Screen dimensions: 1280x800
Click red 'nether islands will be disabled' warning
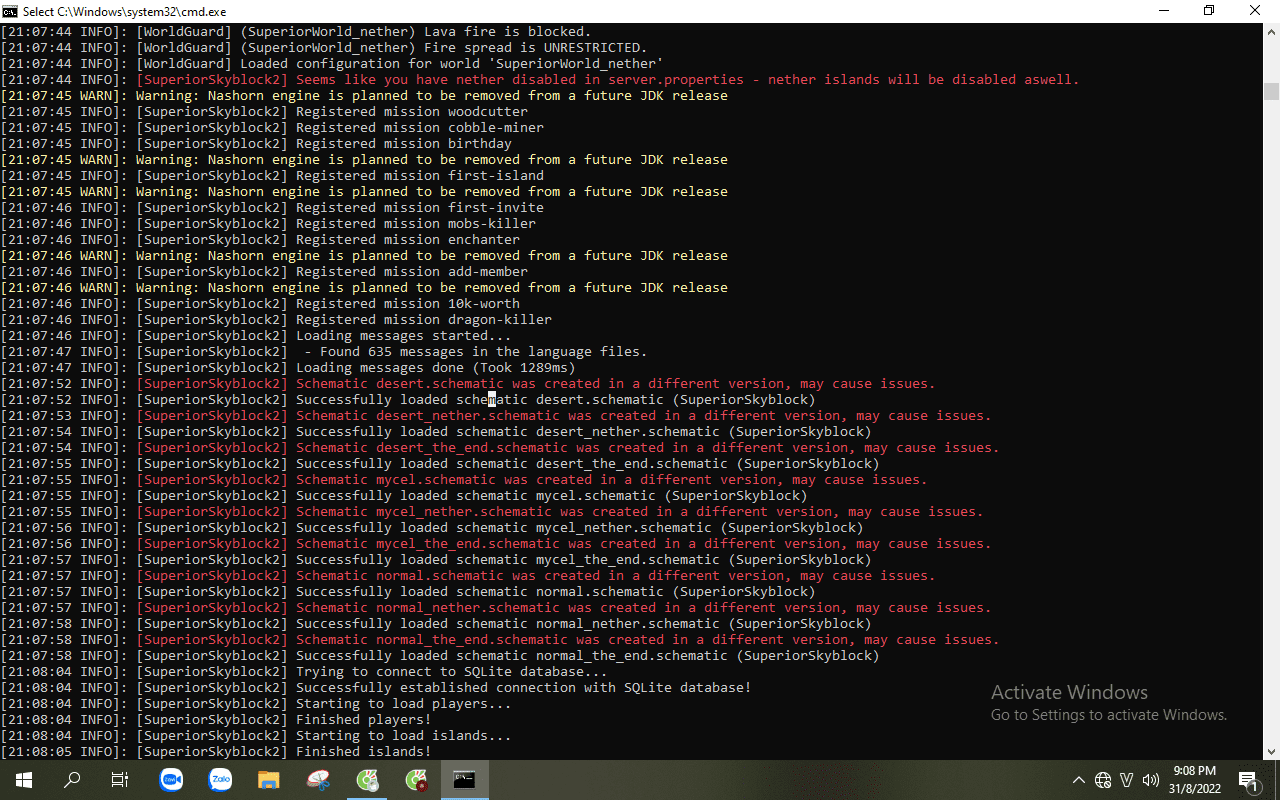[540, 80]
